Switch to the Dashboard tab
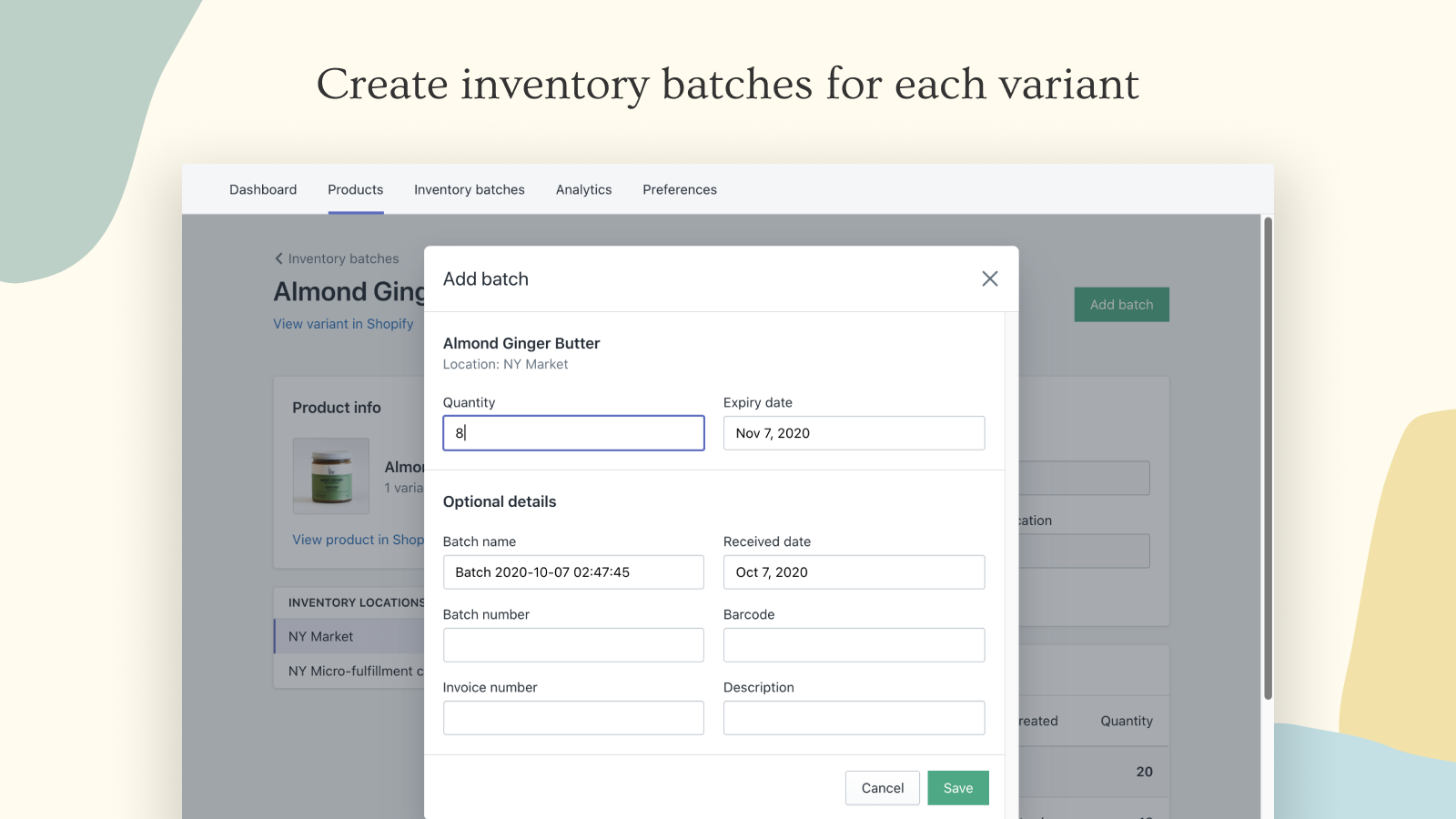This screenshot has height=819, width=1456. pos(262,189)
